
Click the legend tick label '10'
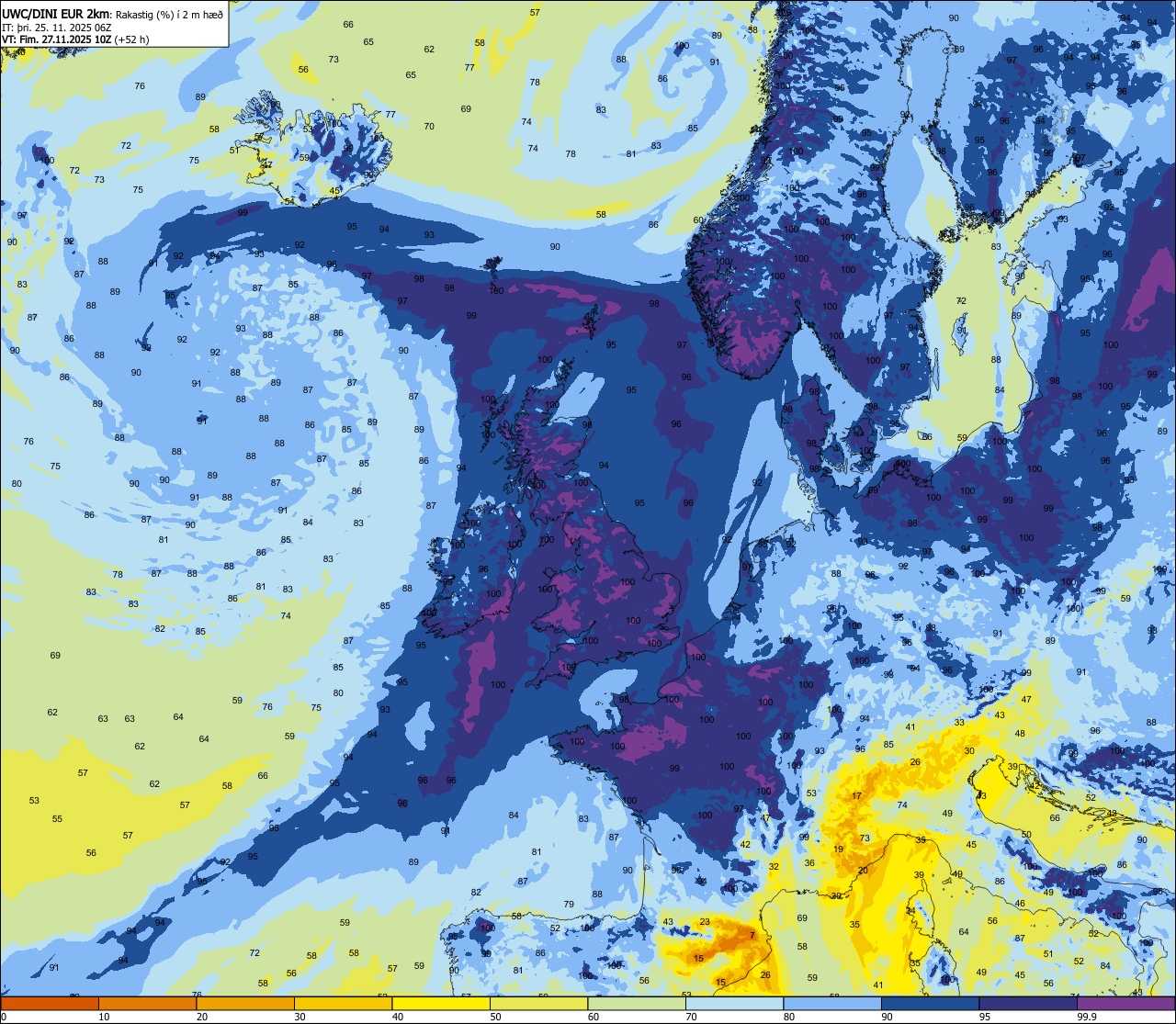click(x=104, y=1017)
